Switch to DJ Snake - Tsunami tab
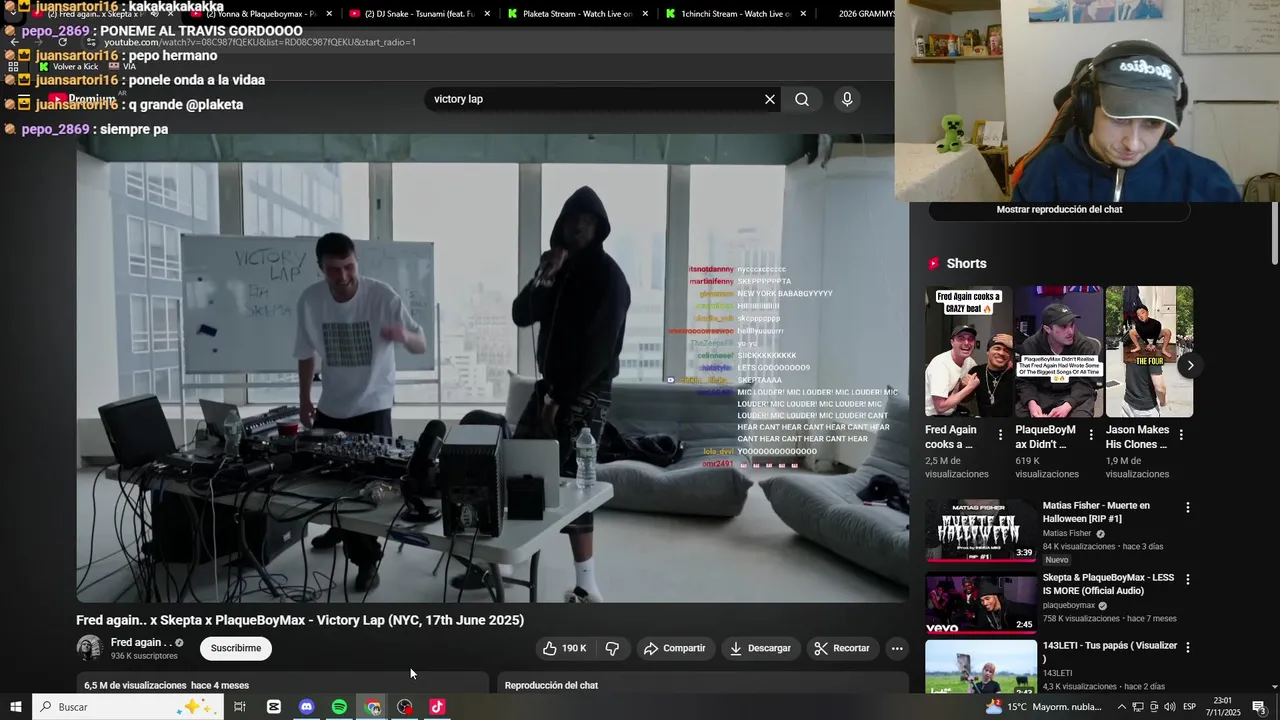 point(418,14)
